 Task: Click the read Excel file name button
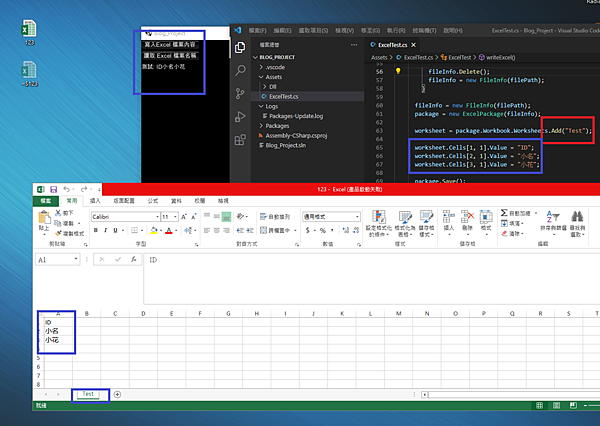click(170, 55)
